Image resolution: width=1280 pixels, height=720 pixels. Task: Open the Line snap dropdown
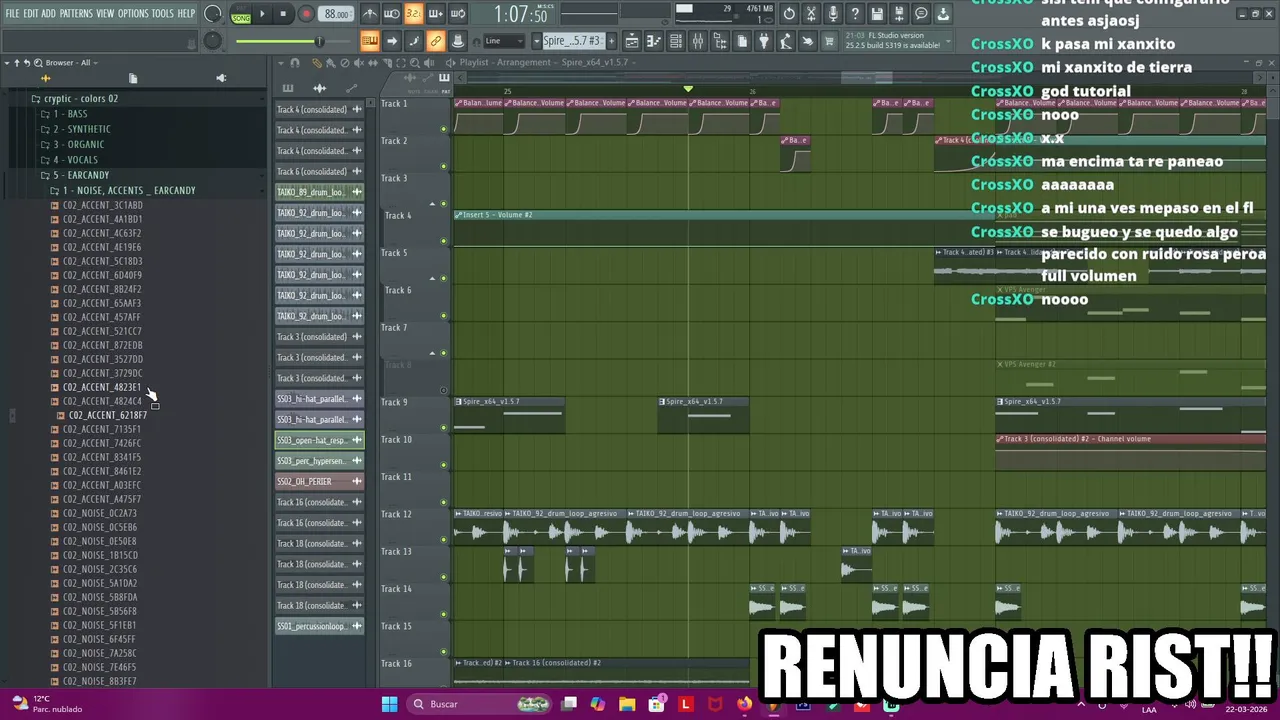click(x=504, y=41)
